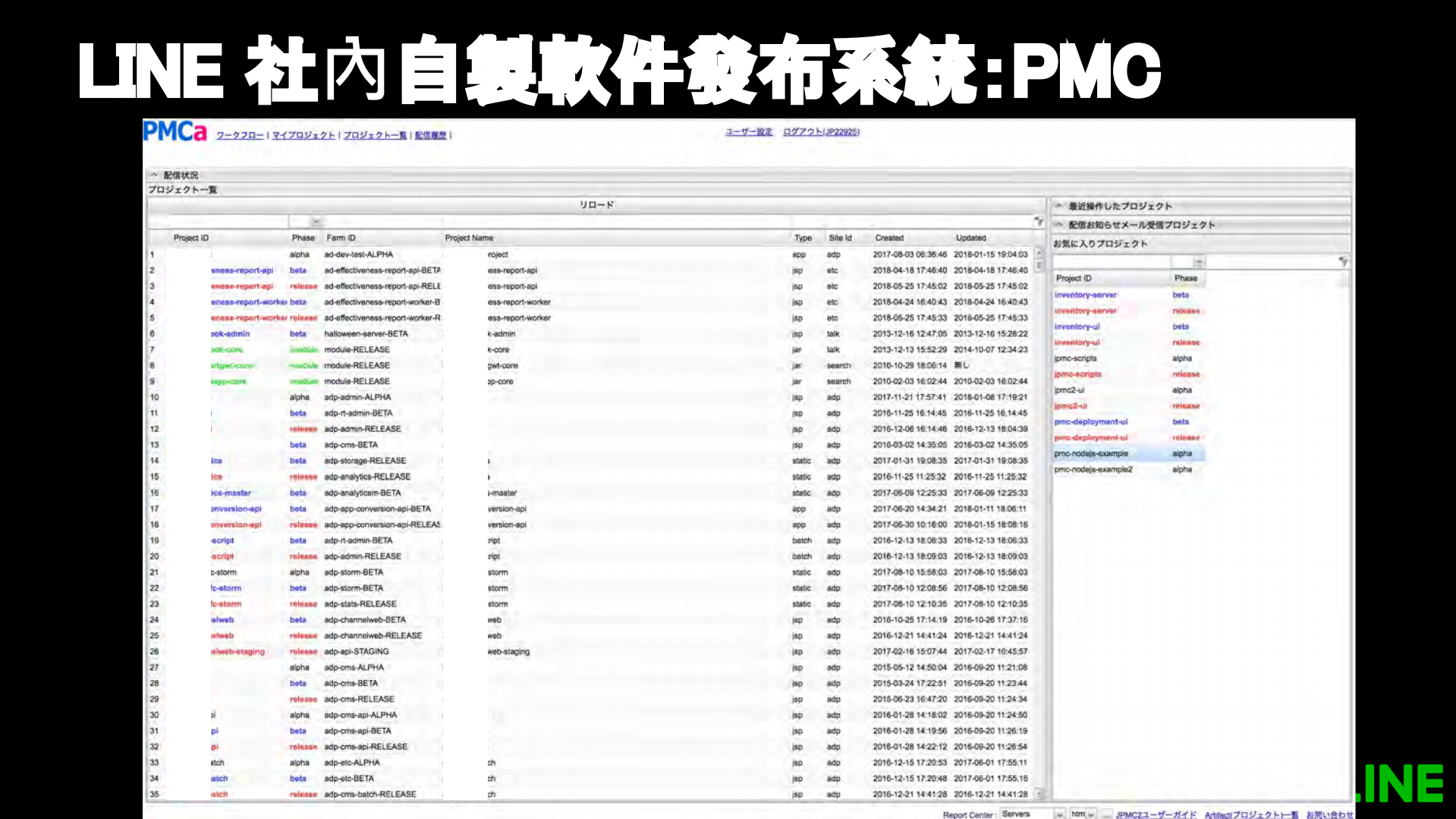Collapse the 配信お知らせメール受信プロジェクト section
The image size is (1456, 819).
click(1058, 224)
